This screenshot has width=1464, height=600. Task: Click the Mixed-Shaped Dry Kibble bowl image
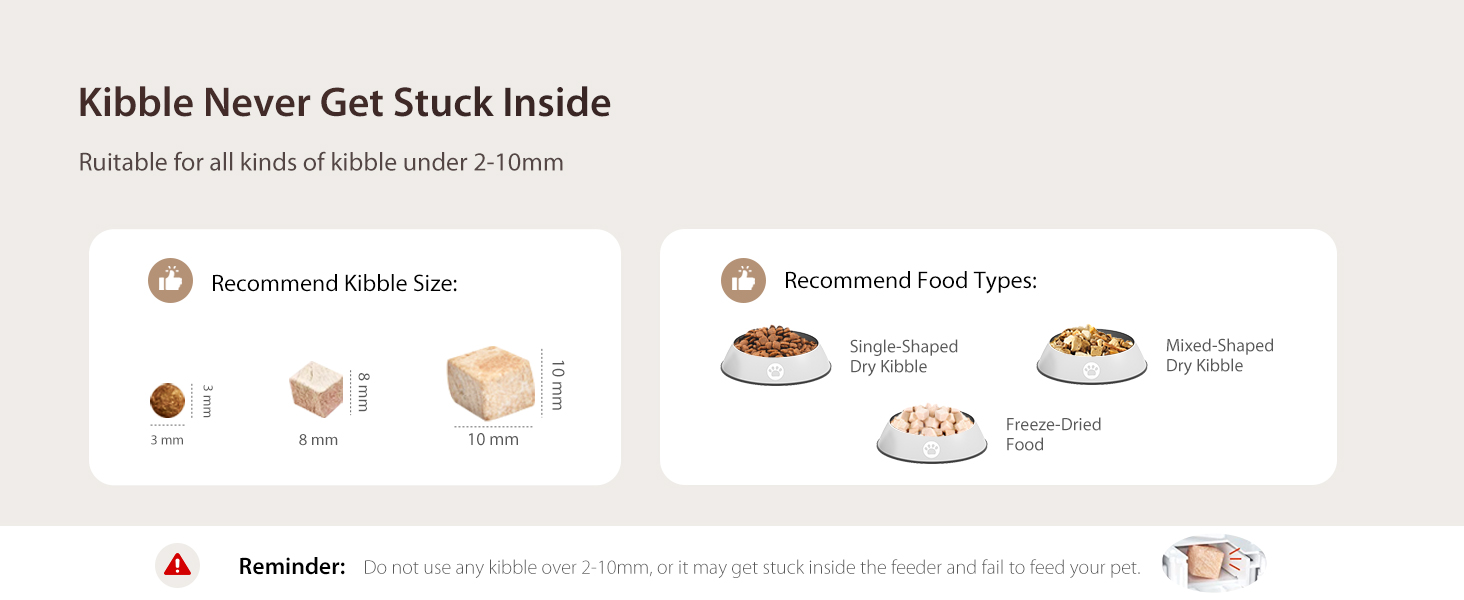tap(1091, 354)
